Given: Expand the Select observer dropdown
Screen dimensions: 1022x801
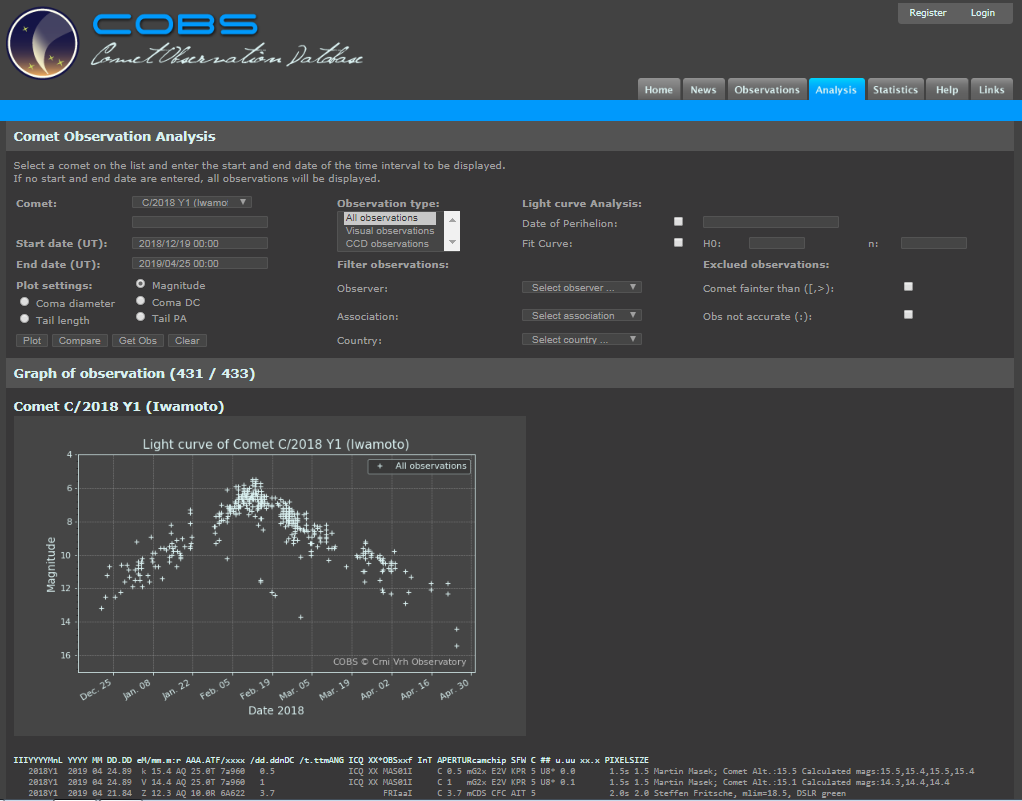Looking at the screenshot, I should point(581,288).
